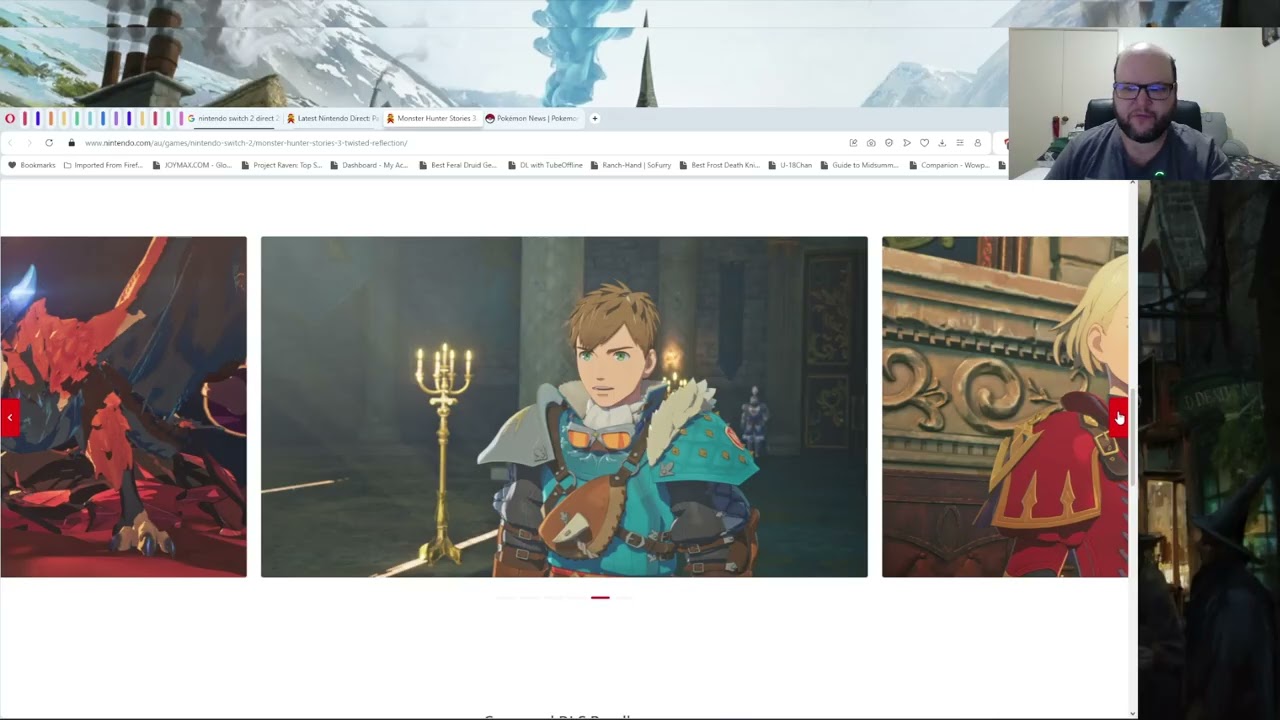
Task: Switch to the 'nintendo switch 2 direct' tab
Action: point(233,118)
